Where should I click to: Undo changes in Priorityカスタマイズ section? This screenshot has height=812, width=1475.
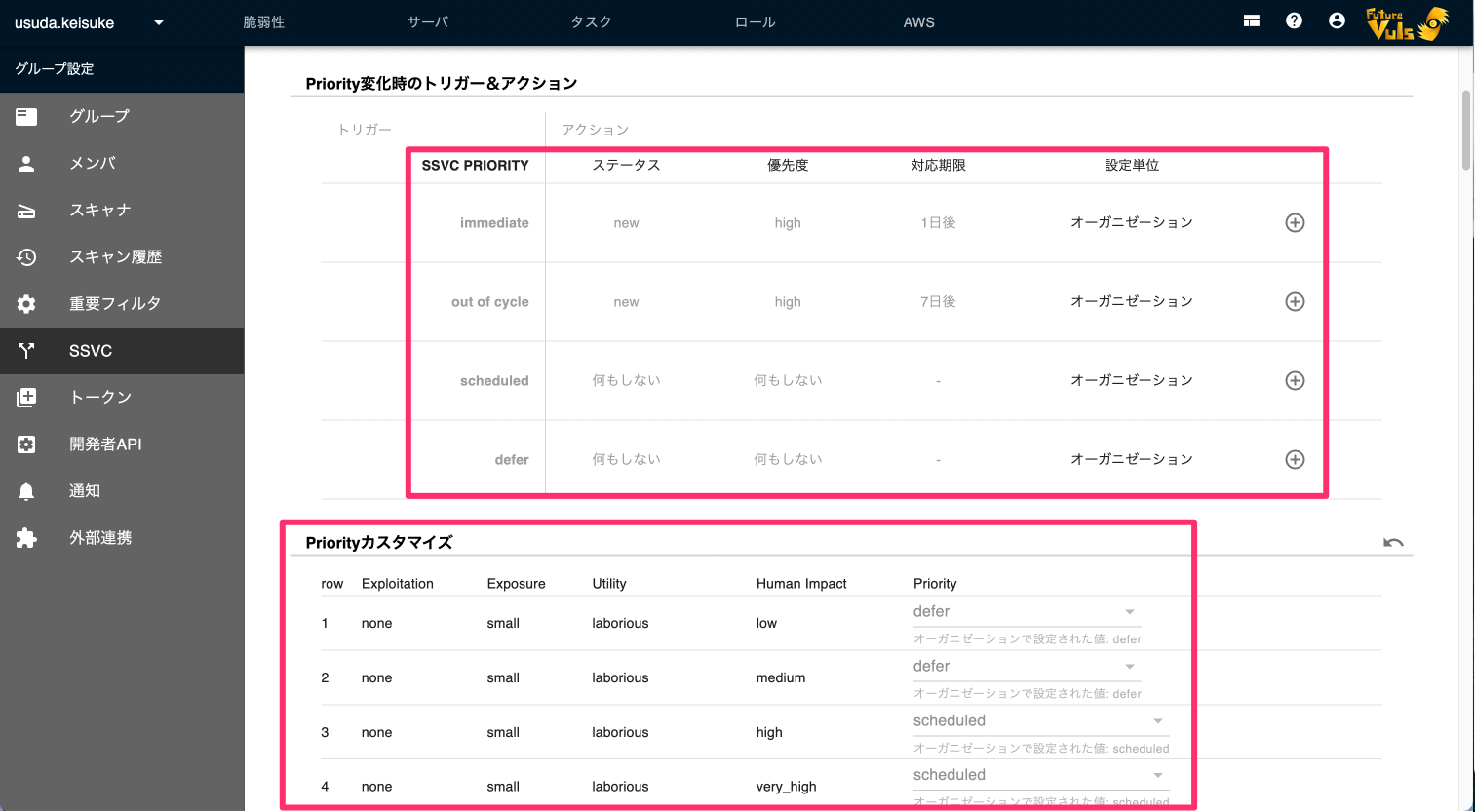[1393, 542]
